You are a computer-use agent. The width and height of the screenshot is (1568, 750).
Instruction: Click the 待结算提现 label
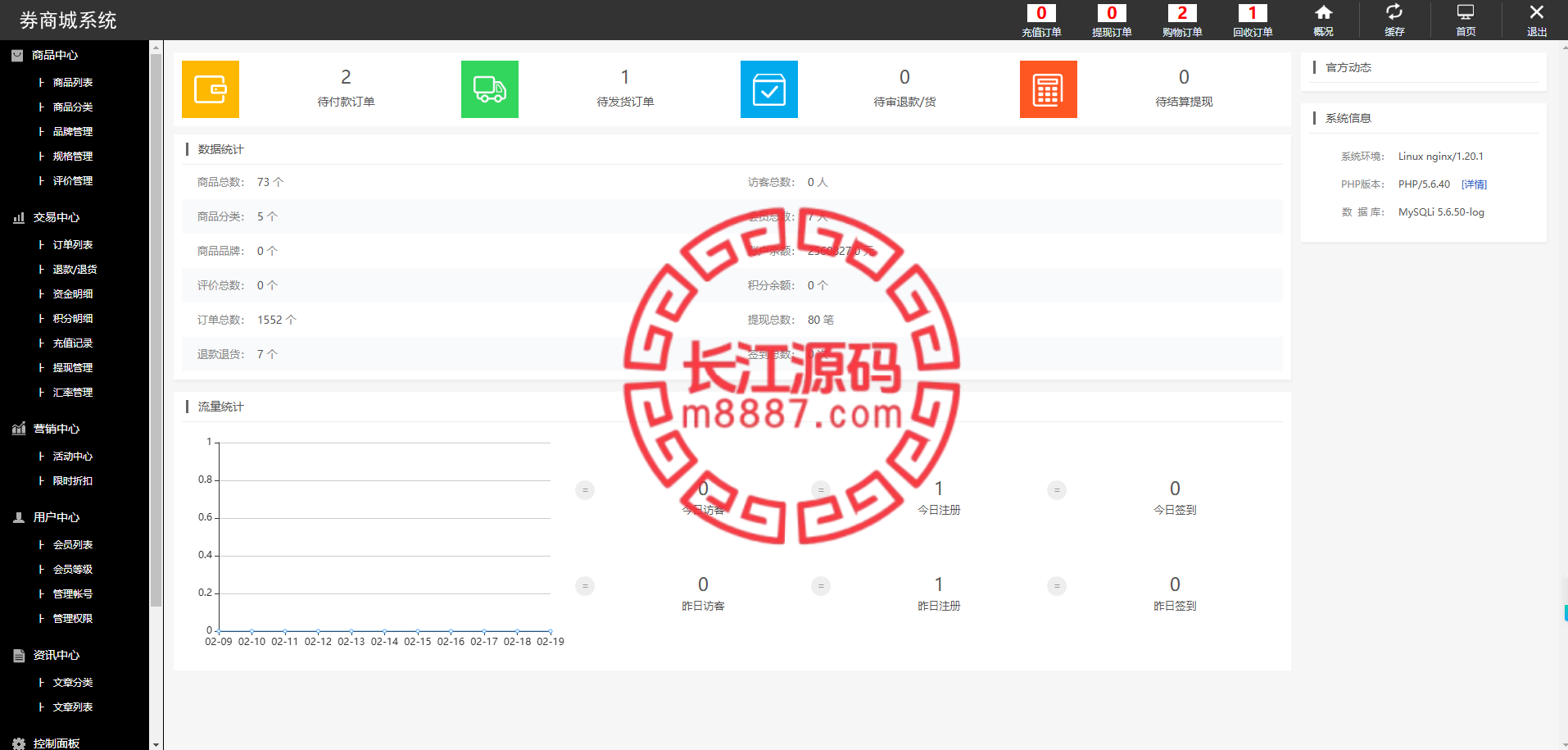1184,102
